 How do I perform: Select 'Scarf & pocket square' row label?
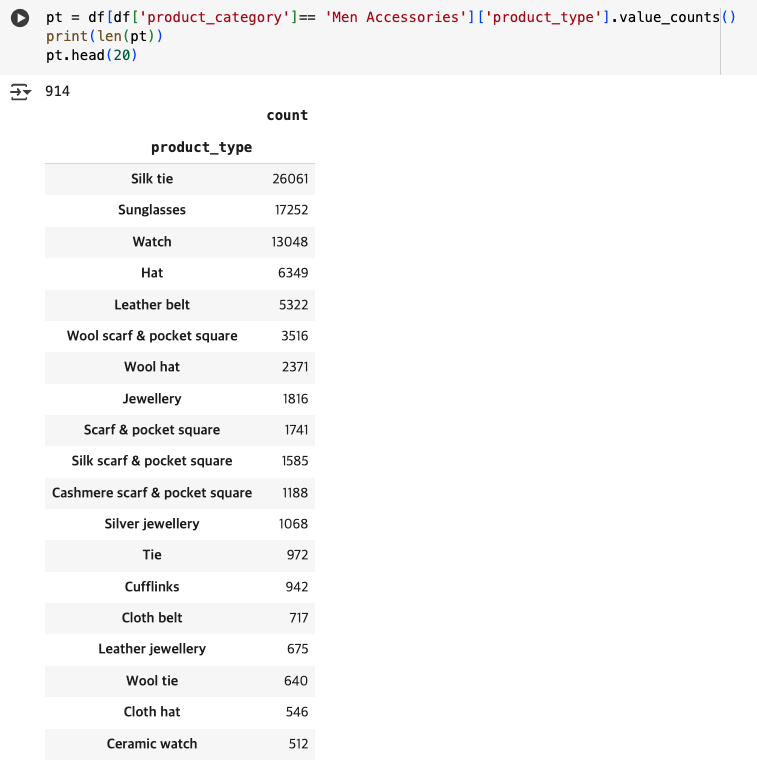(152, 430)
